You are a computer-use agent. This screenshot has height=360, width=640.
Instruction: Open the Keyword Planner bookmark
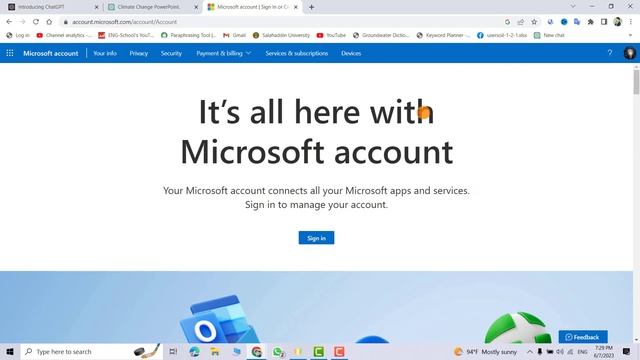pos(444,36)
